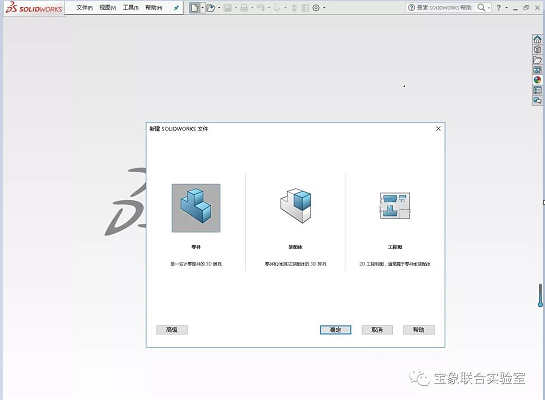Click the 零件 label under part icon
Viewport: 545px width, 400px height.
point(196,247)
